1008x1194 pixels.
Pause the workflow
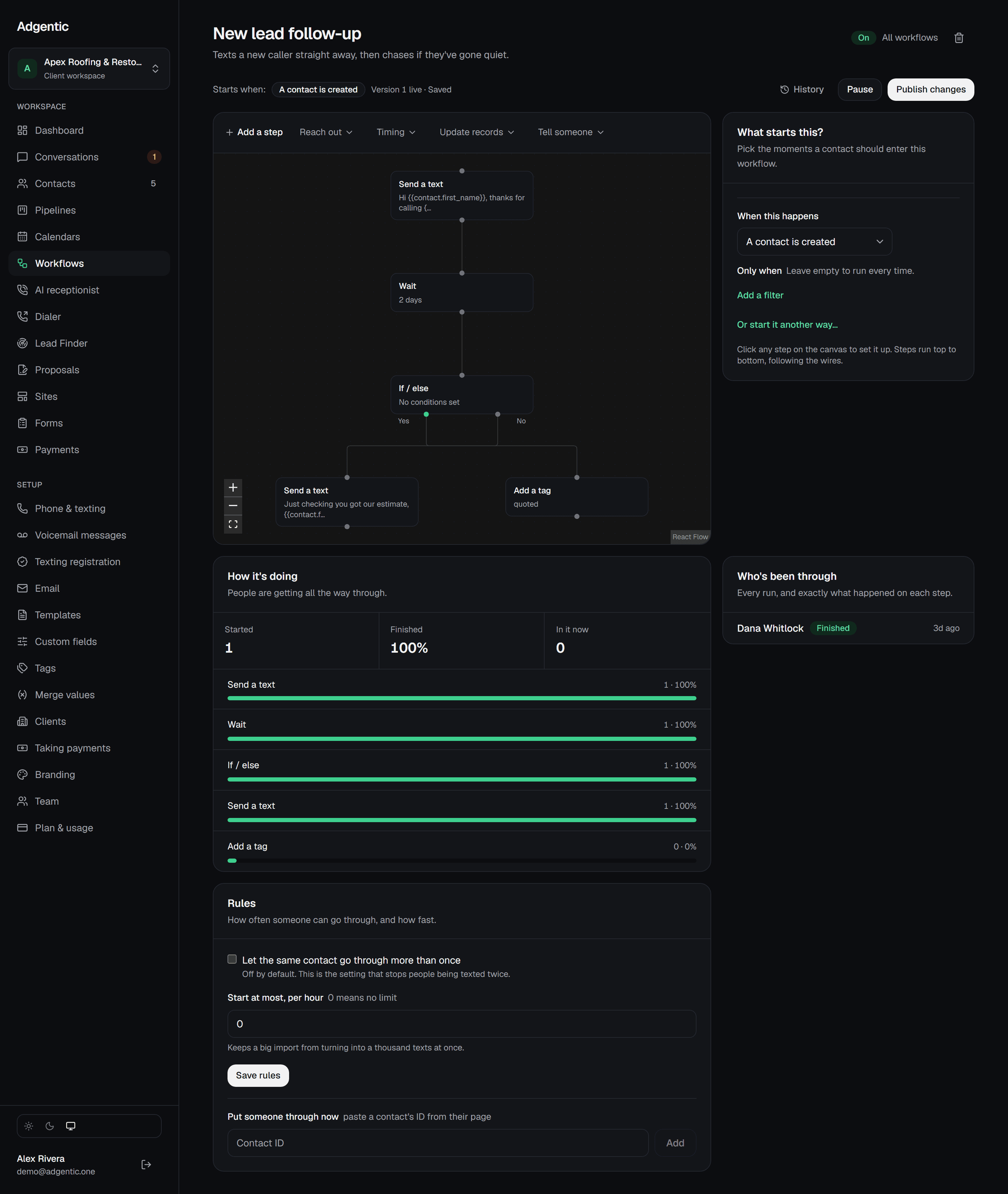click(x=860, y=90)
